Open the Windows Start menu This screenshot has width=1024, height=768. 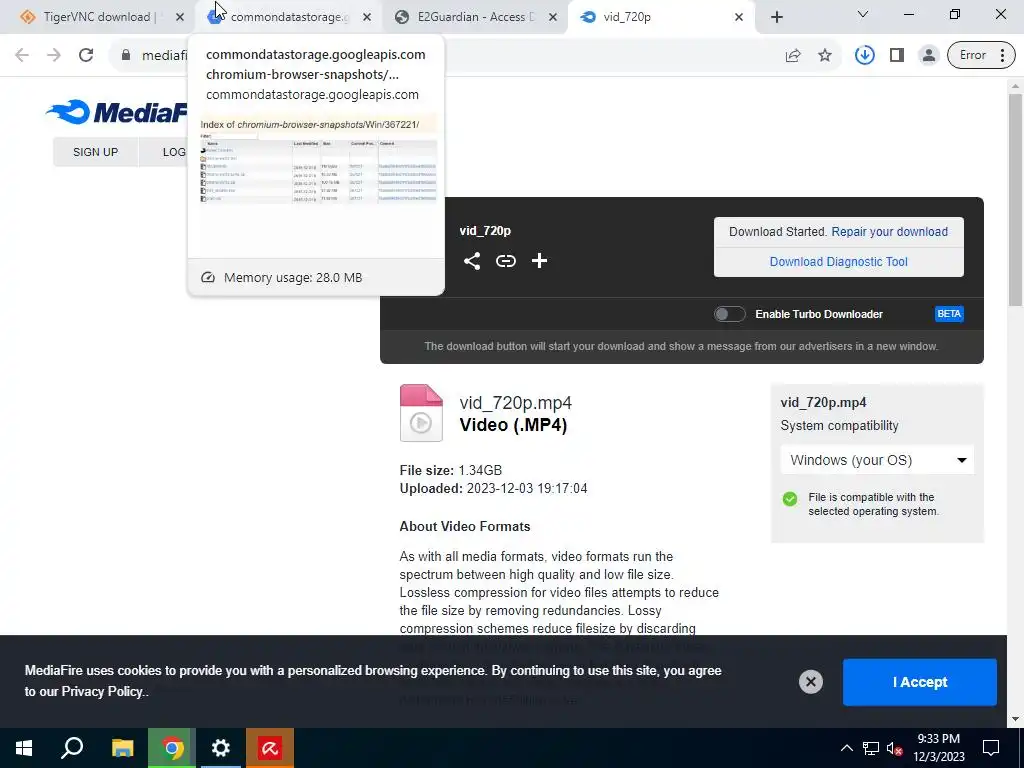(x=24, y=748)
